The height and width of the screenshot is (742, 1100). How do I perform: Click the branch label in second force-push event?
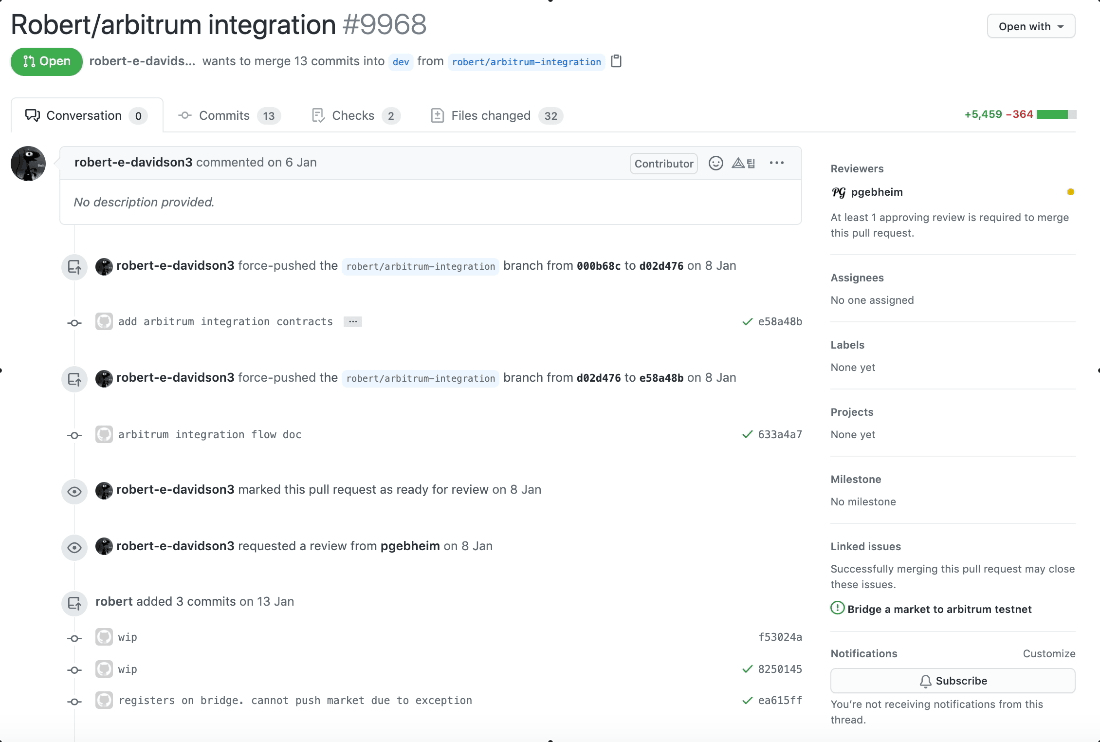421,378
